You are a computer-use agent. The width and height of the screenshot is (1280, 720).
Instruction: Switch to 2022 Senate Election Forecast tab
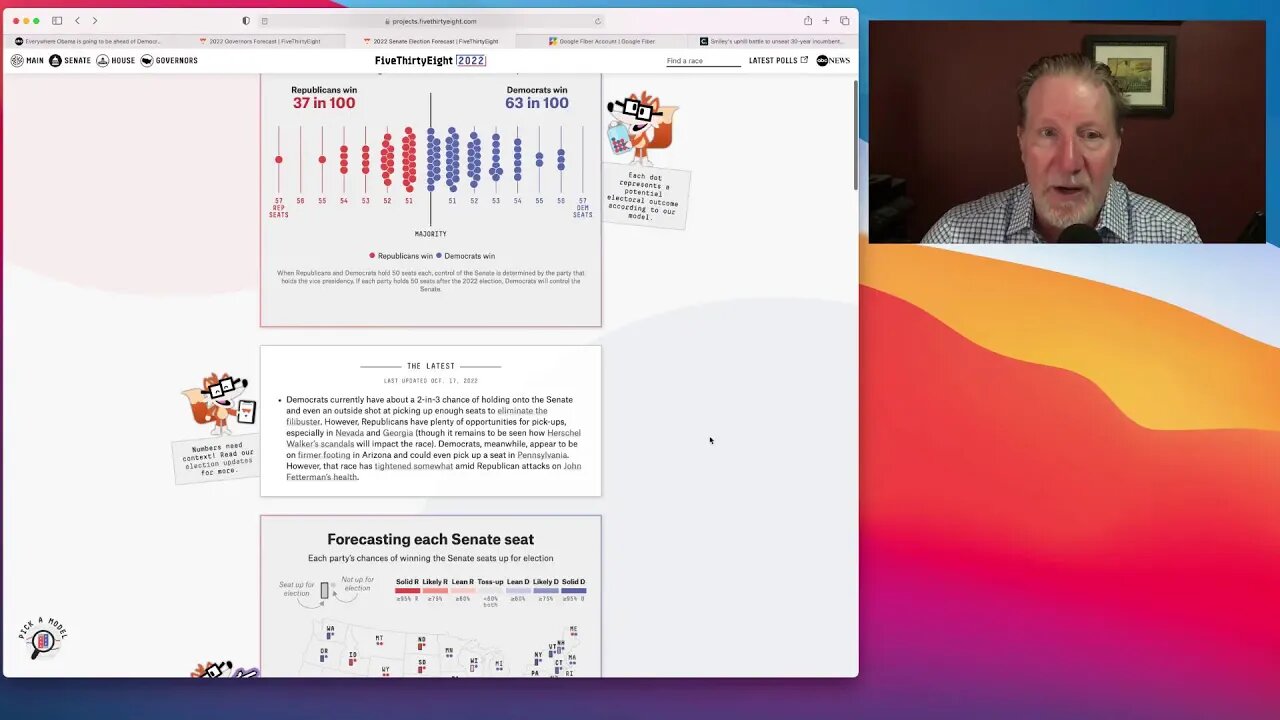431,41
